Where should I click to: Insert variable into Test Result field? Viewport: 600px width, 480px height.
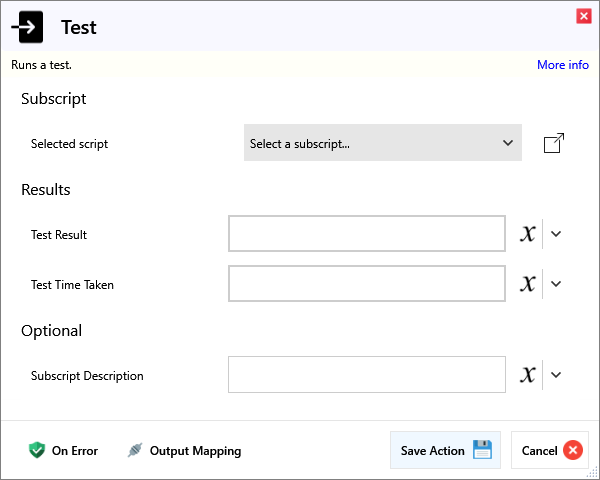[x=528, y=234]
